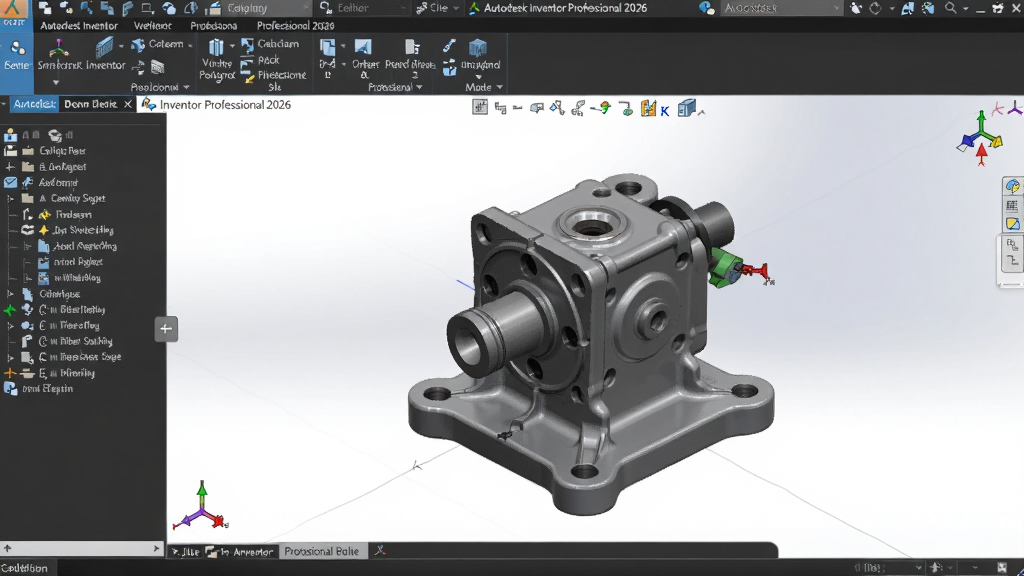Click the topmost icon in right side navigation bar
1024x576 pixels.
point(1012,187)
